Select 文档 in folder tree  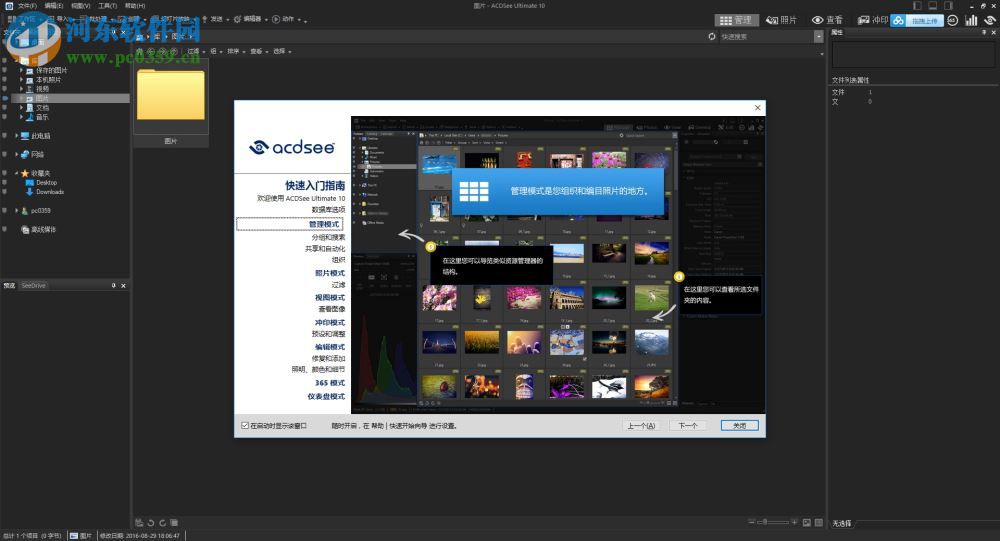click(42, 108)
